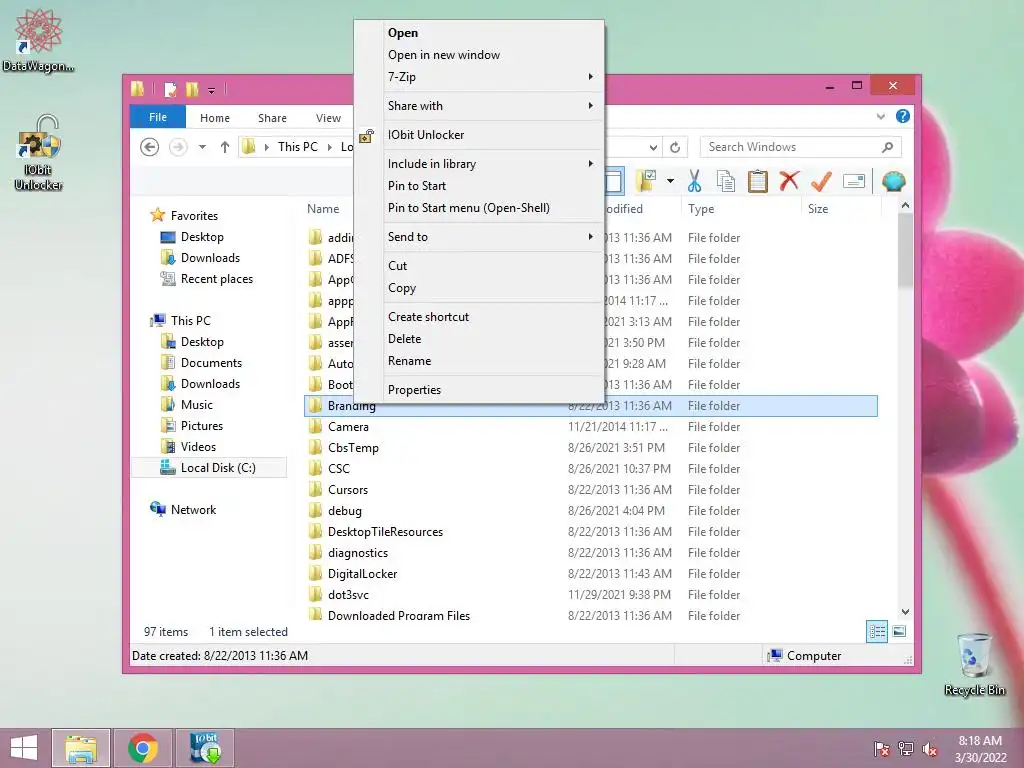The image size is (1024, 768).
Task: Select Local Disk (C:) in navigation pane
Action: 209,468
